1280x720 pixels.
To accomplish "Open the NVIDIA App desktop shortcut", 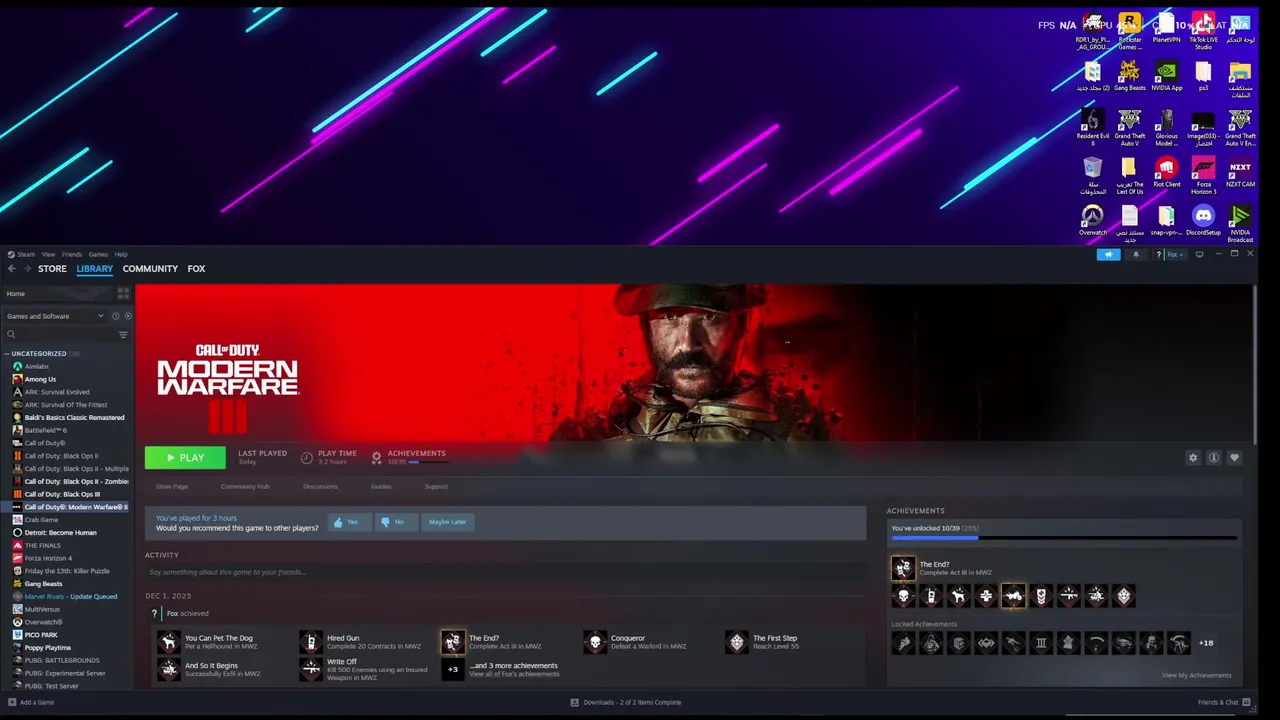I will point(1166,76).
